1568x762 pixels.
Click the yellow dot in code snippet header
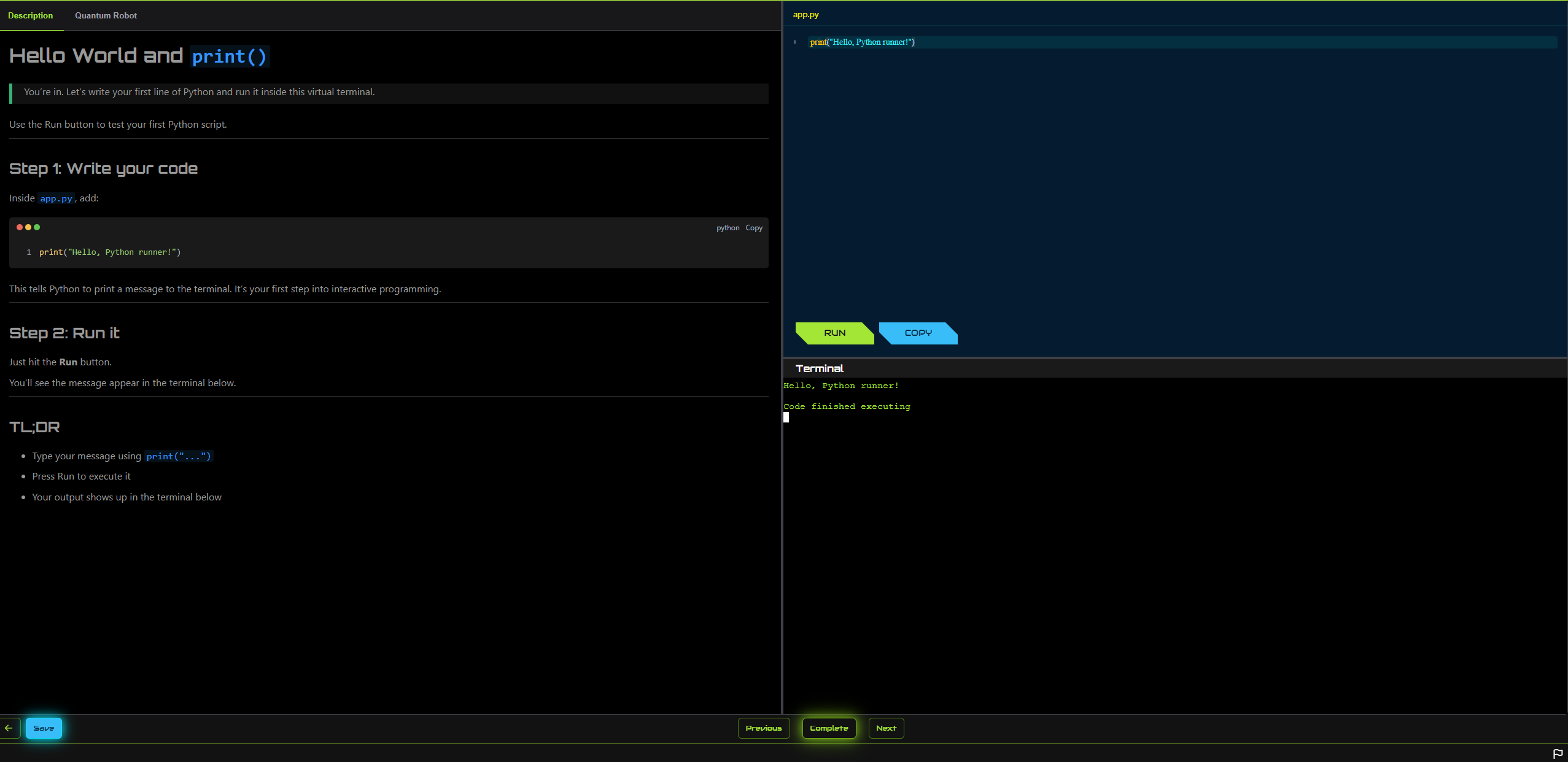[28, 227]
